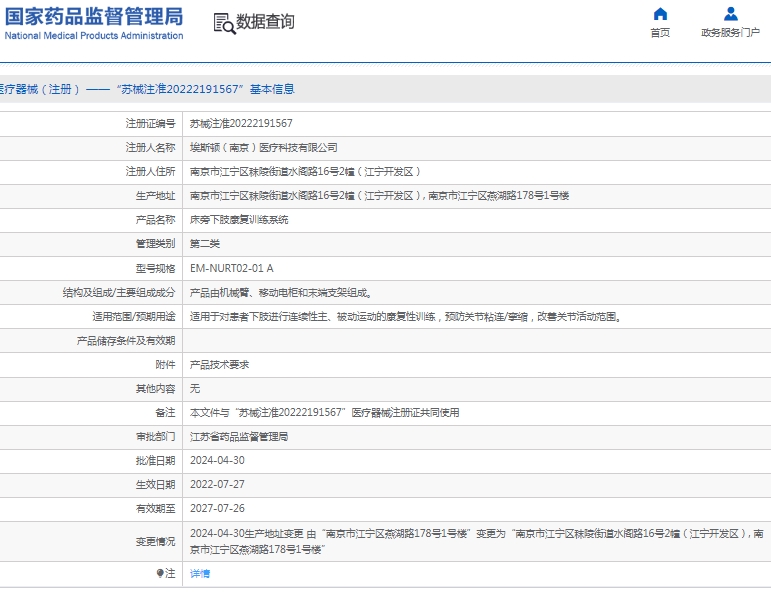Viewport: 771px width, 592px height.
Task: Click the 注册人名称 row label
Action: pos(150,148)
